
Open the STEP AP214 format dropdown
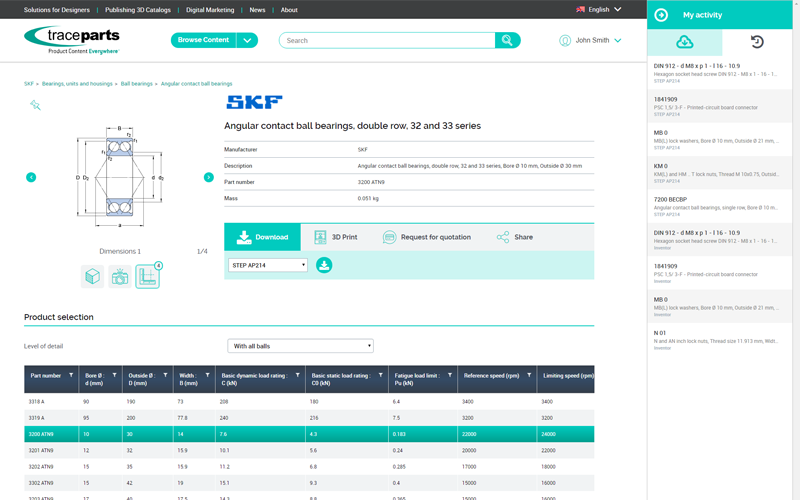pos(269,265)
